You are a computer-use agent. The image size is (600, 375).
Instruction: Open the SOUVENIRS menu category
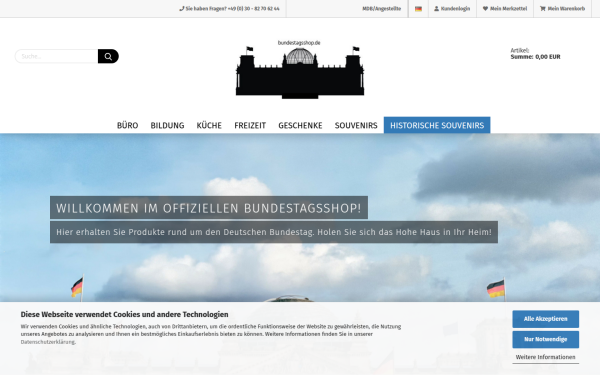pos(356,126)
